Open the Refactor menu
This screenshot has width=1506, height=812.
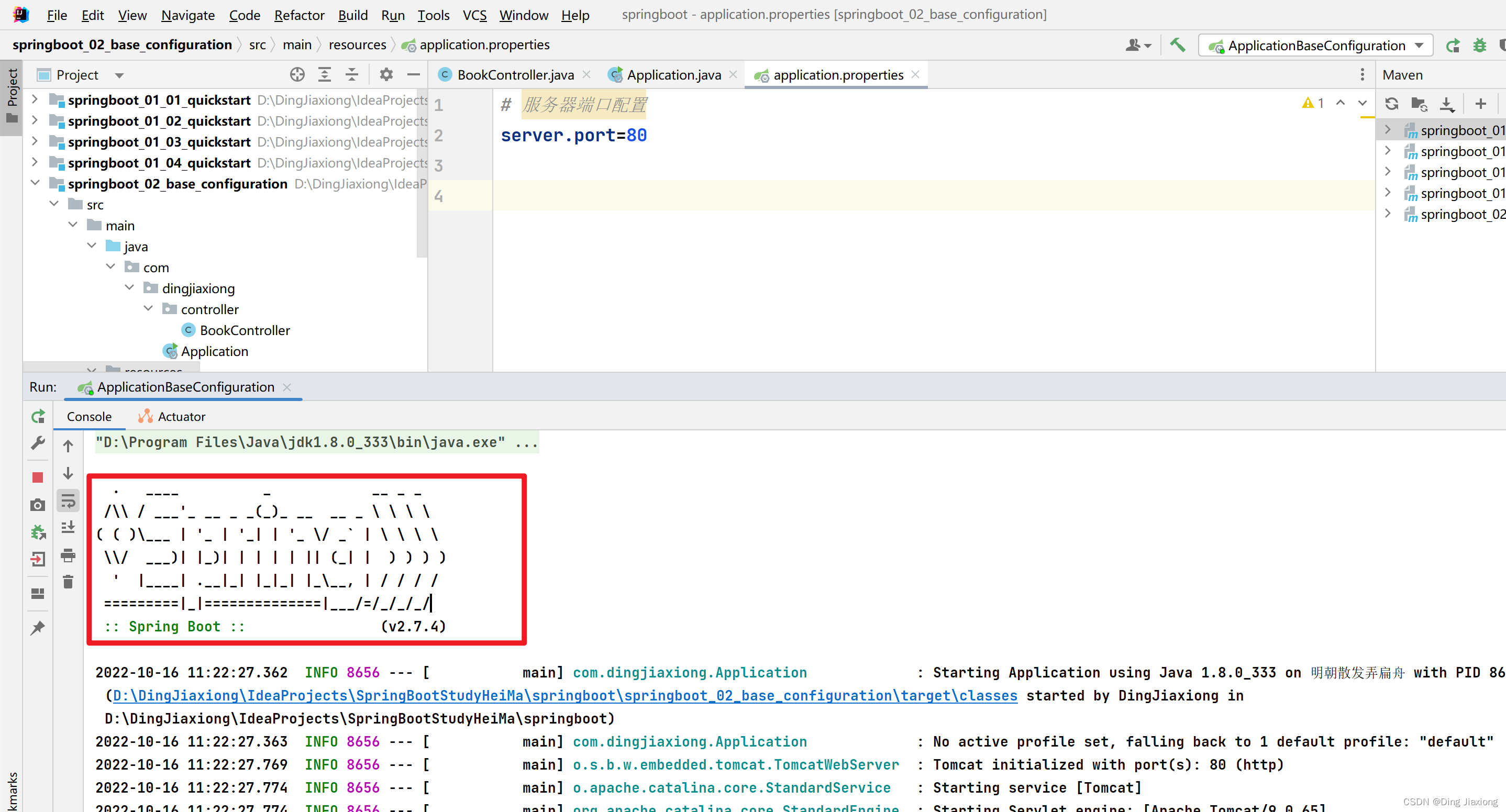click(300, 15)
